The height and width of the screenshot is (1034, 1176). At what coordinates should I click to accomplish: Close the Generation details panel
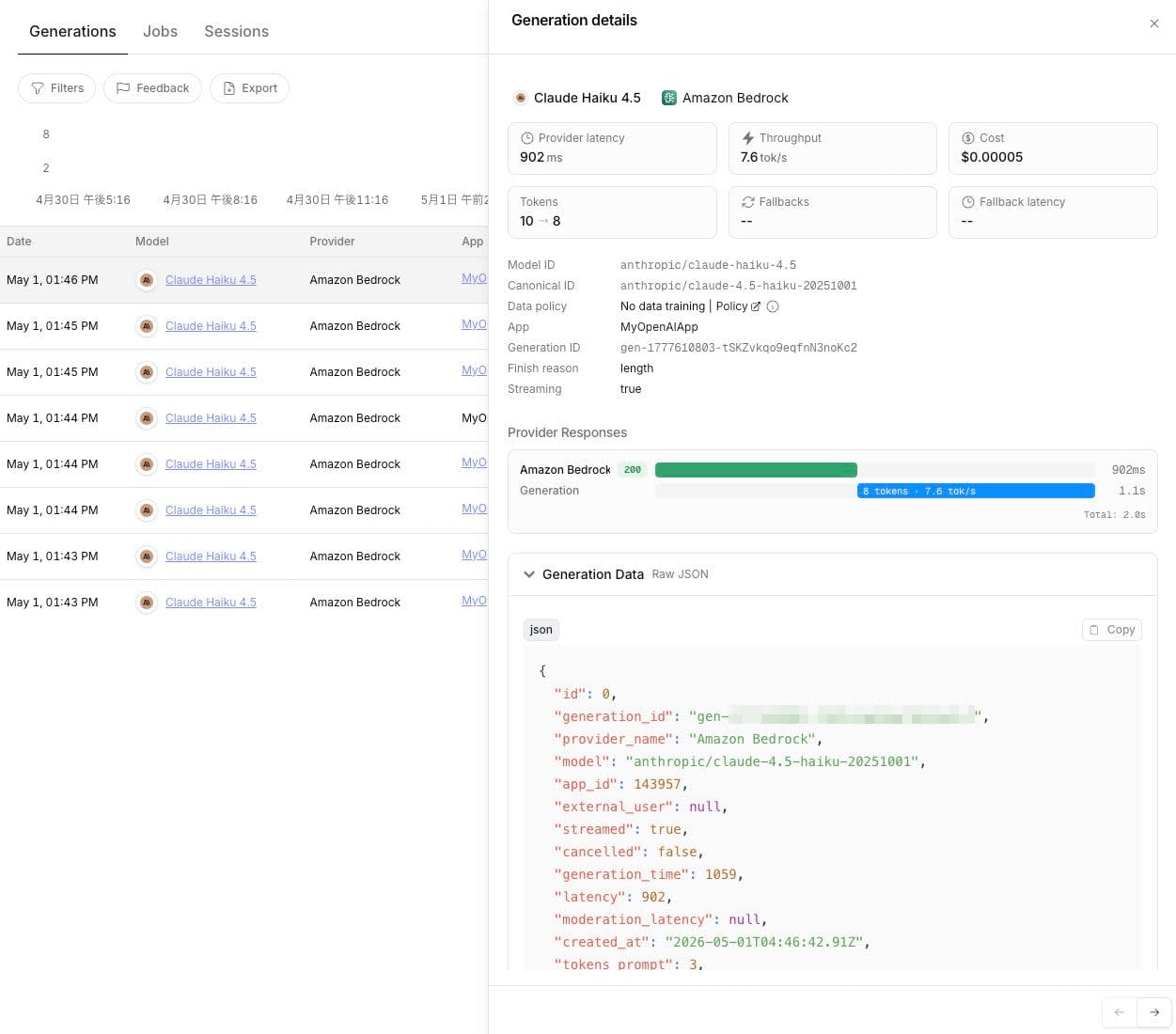pos(1154,23)
